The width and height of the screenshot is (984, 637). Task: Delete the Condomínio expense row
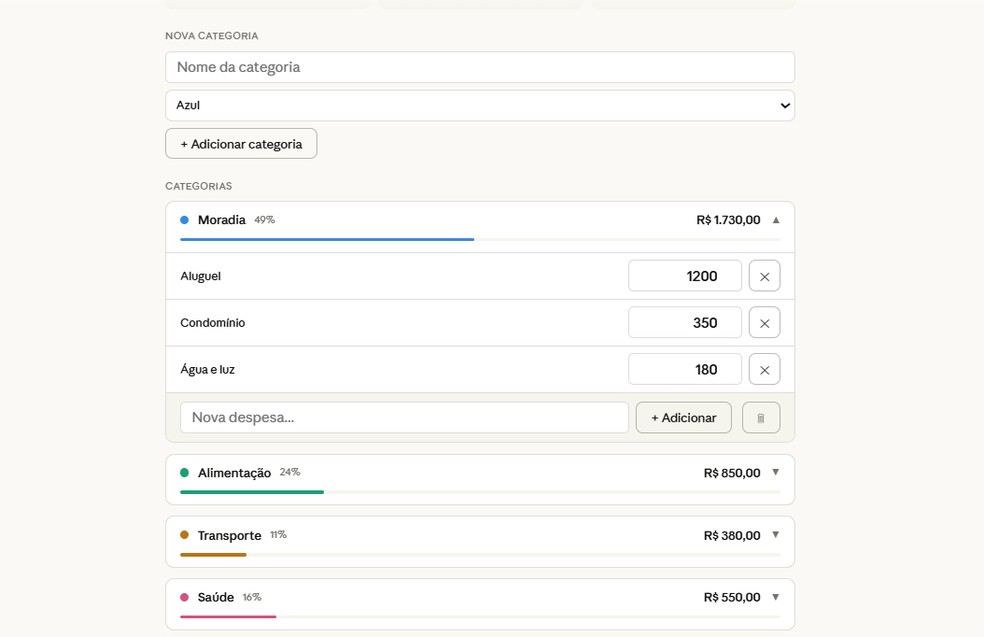point(764,323)
